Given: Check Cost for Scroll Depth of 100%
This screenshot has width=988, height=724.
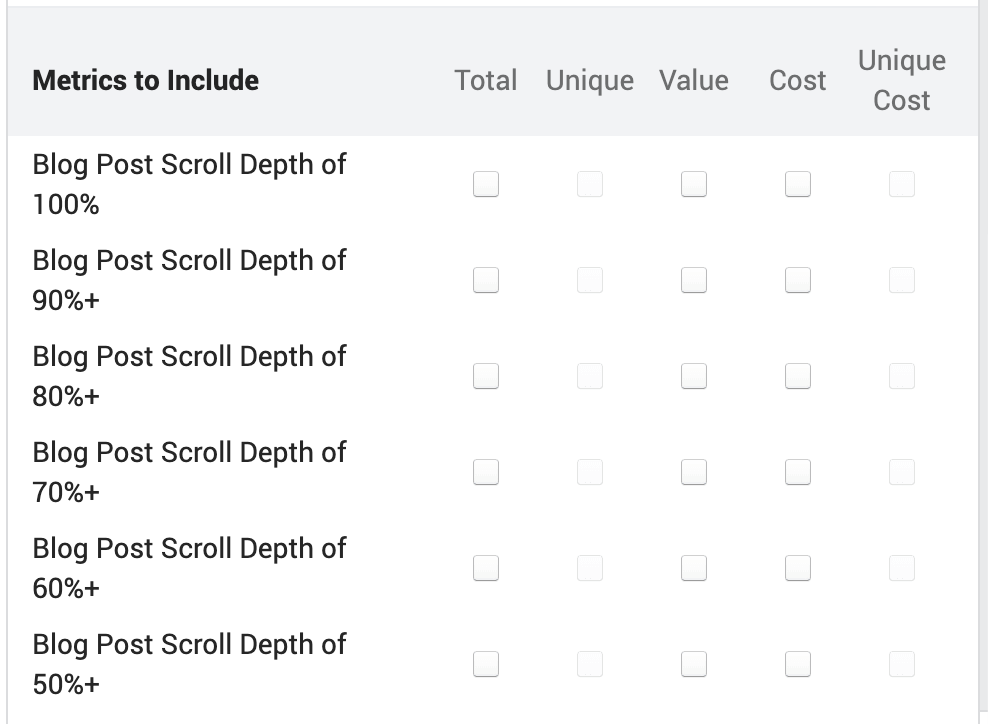Looking at the screenshot, I should [798, 184].
